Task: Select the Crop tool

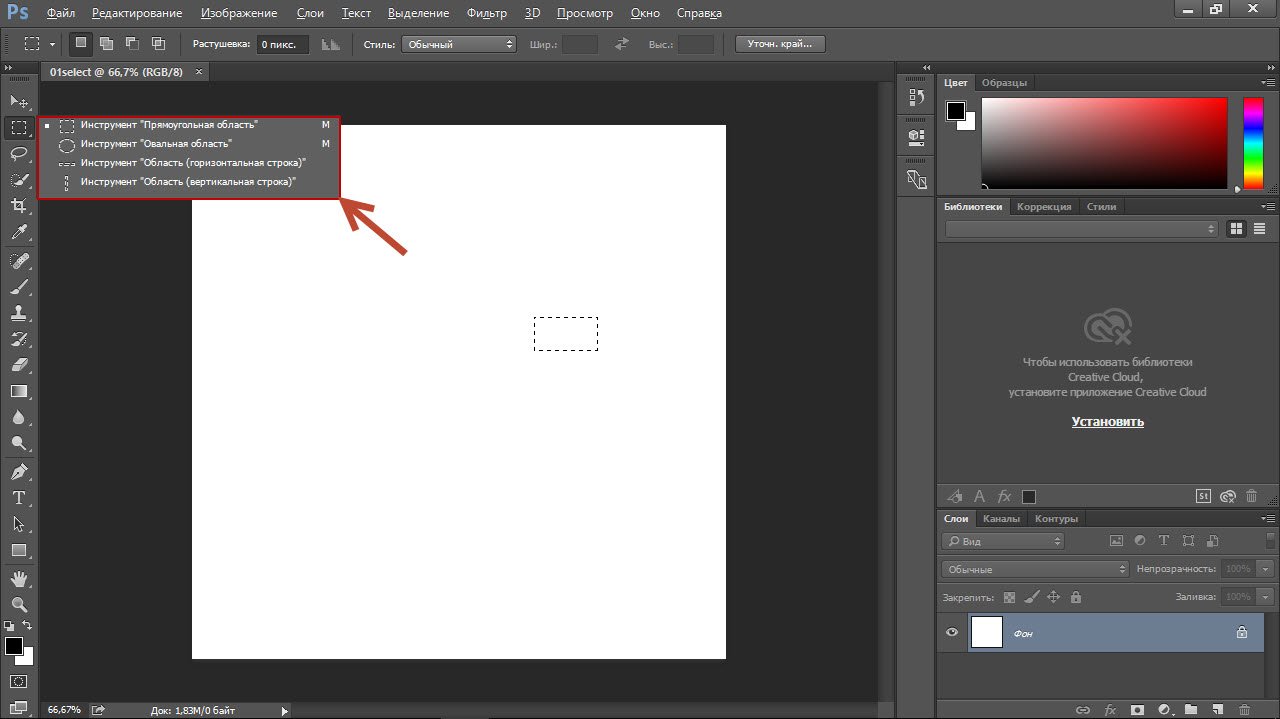Action: (19, 206)
